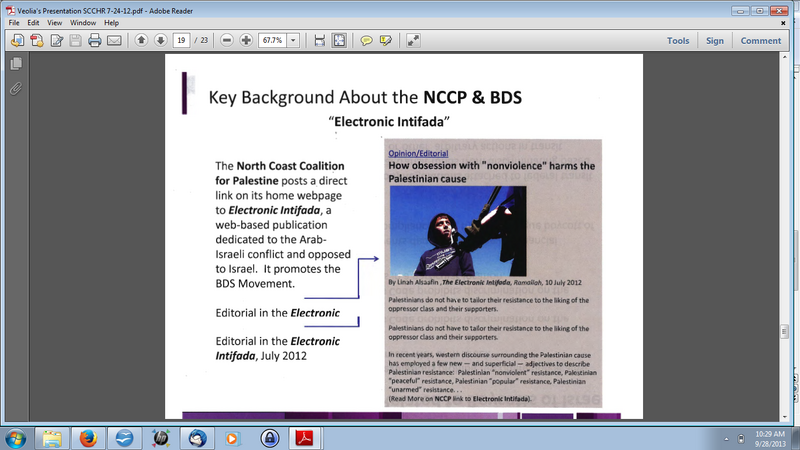Click the page number field showing 19
The width and height of the screenshot is (800, 450).
(181, 40)
